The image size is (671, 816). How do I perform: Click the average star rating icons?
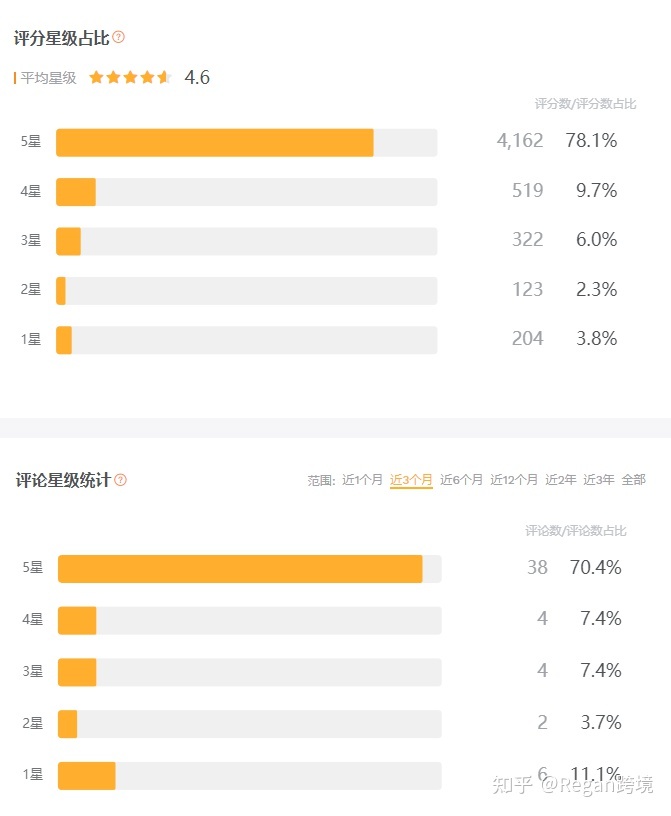point(130,78)
